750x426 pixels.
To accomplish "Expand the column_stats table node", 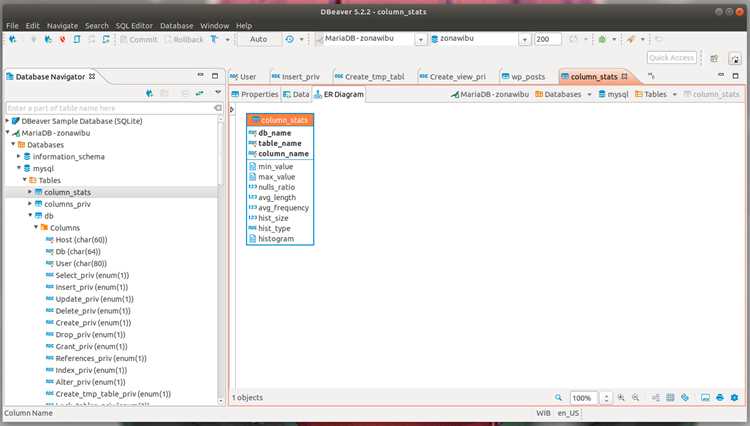I will click(x=30, y=191).
